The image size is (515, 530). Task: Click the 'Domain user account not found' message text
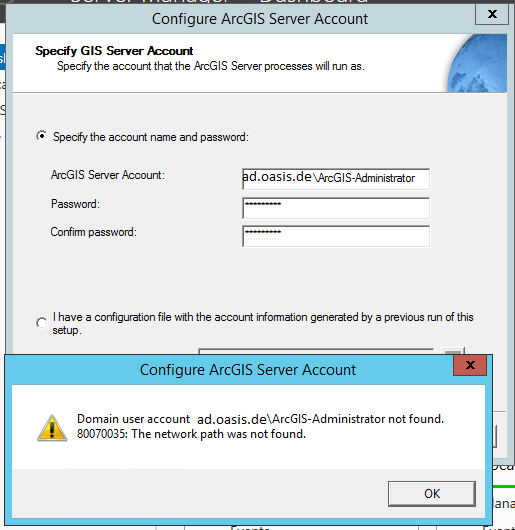point(260,419)
